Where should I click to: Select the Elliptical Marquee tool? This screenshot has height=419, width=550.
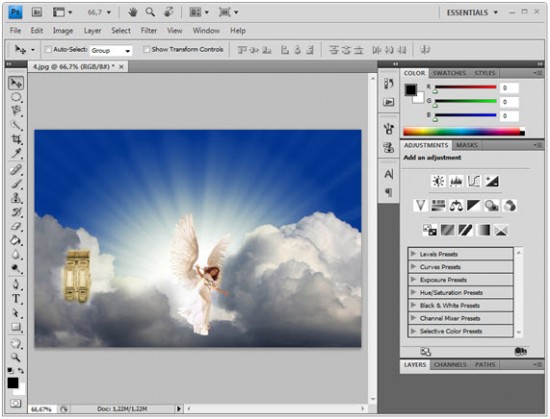(16, 97)
